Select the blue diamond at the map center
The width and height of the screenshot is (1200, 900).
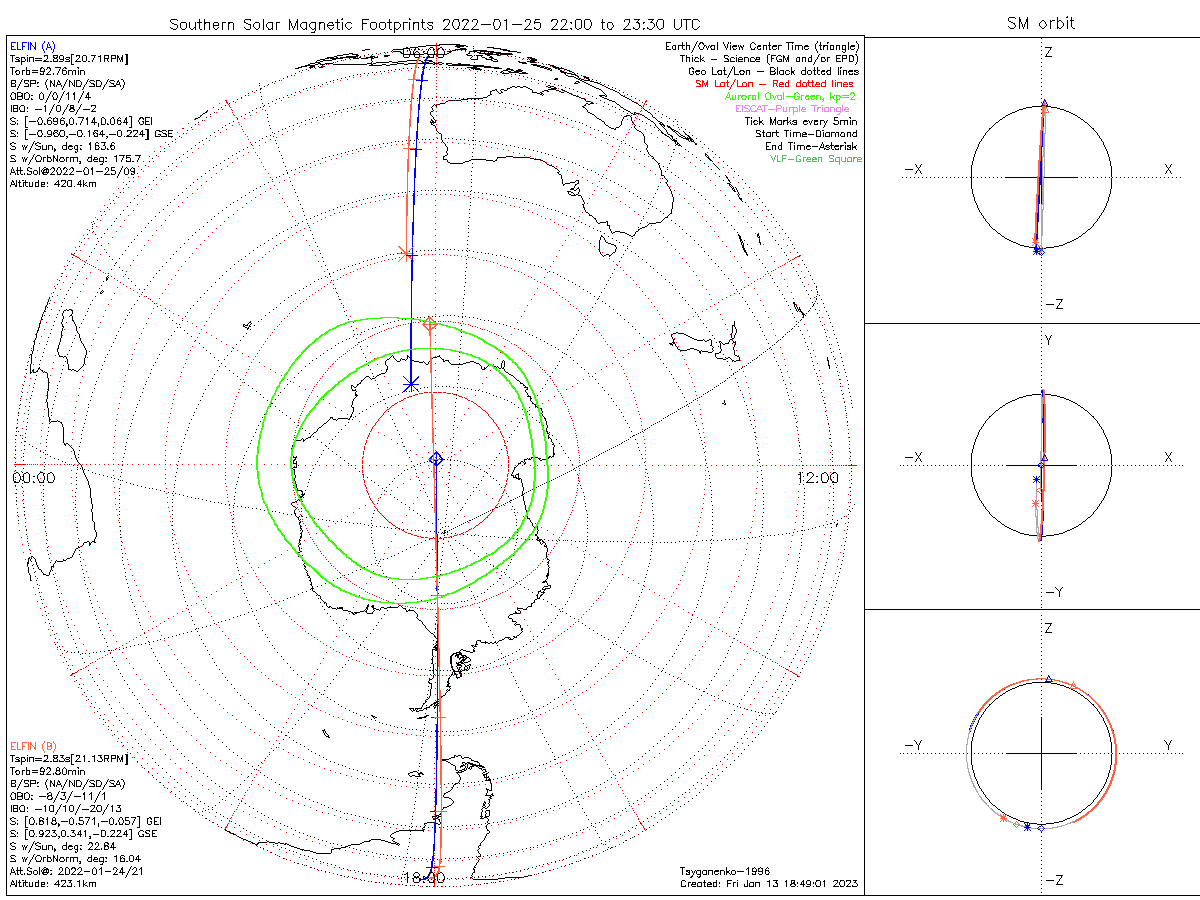[436, 458]
